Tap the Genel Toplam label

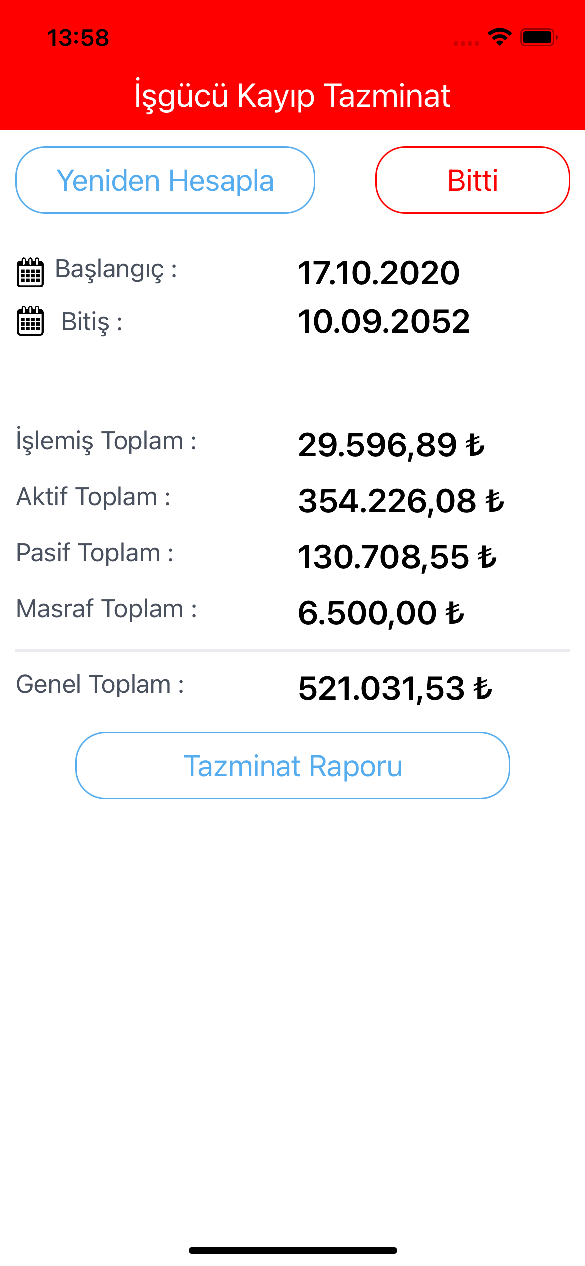[100, 685]
